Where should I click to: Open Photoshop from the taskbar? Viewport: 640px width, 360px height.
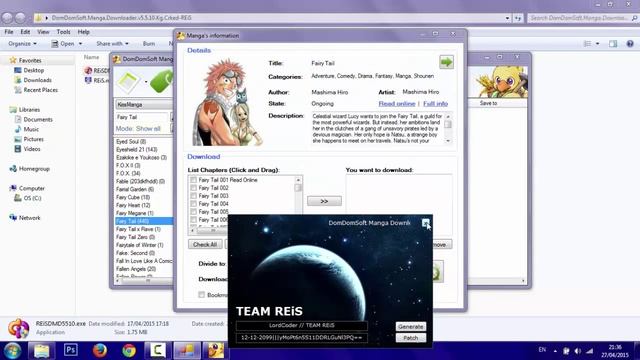coord(71,350)
